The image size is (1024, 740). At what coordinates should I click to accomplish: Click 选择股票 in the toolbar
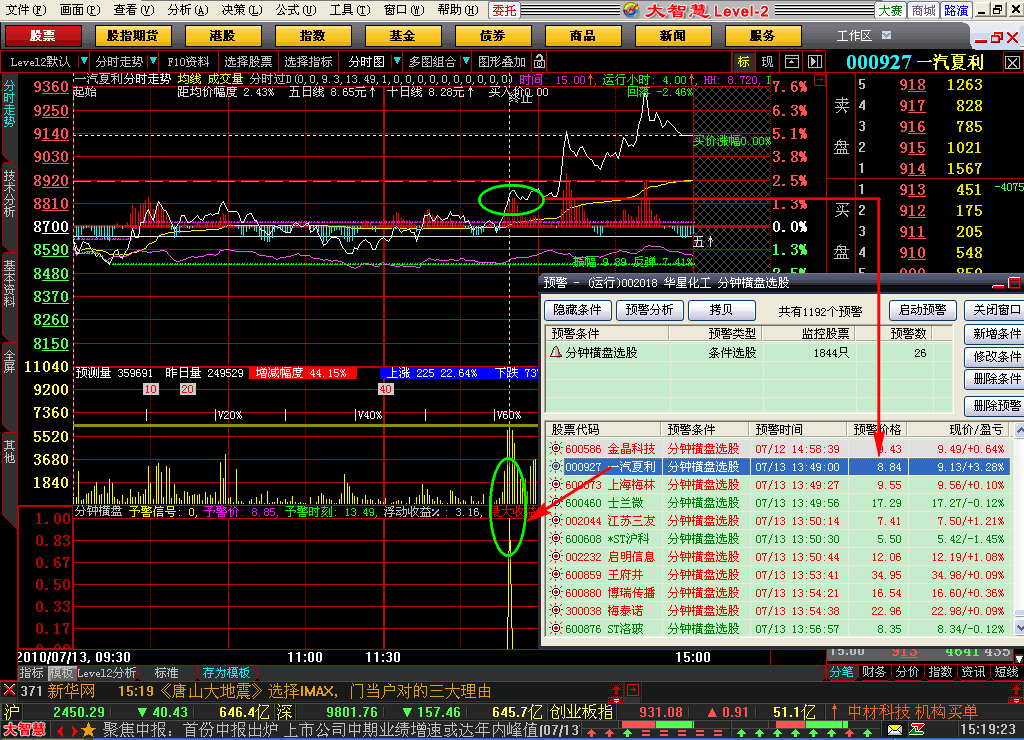click(248, 61)
